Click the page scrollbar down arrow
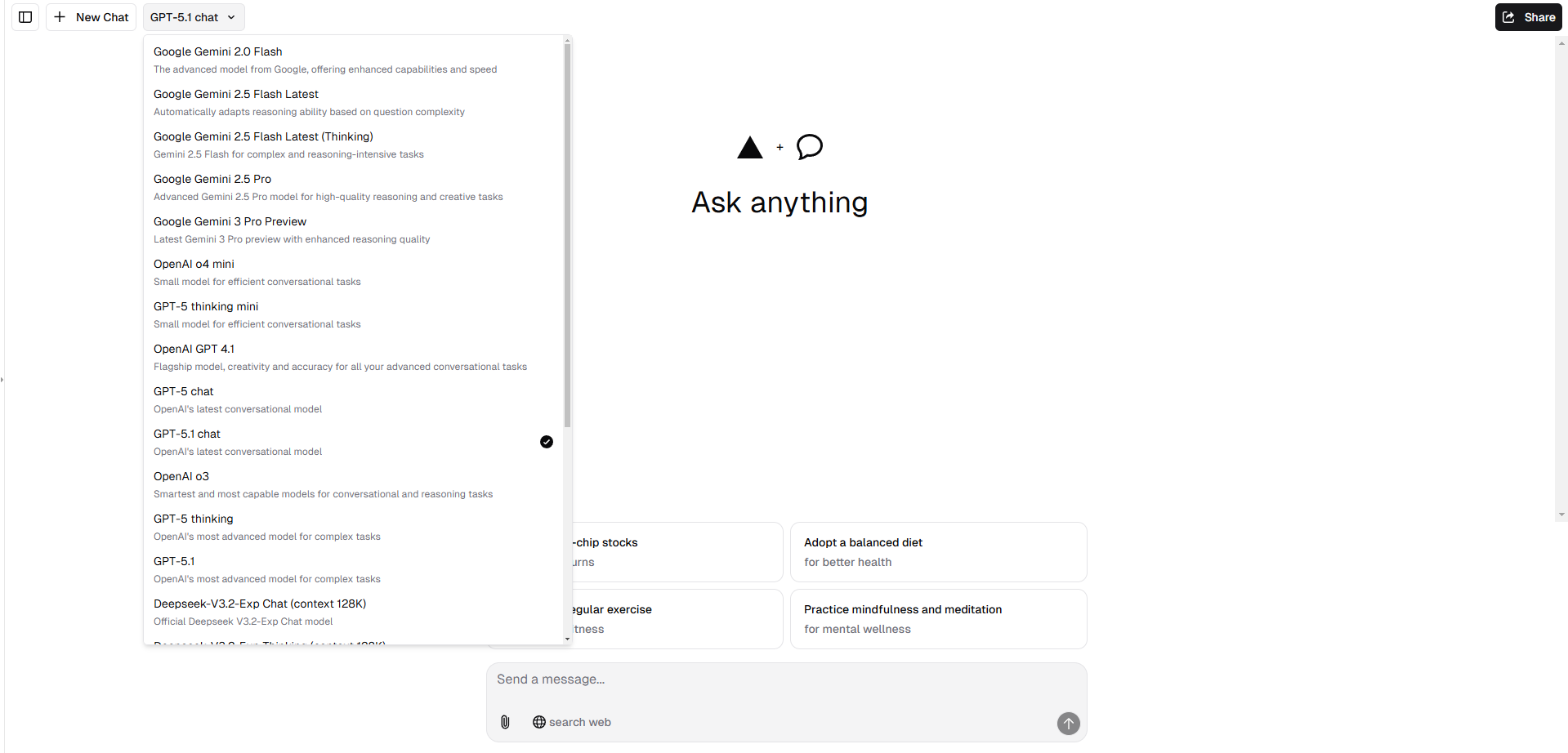Image resolution: width=1568 pixels, height=753 pixels. point(1561,515)
